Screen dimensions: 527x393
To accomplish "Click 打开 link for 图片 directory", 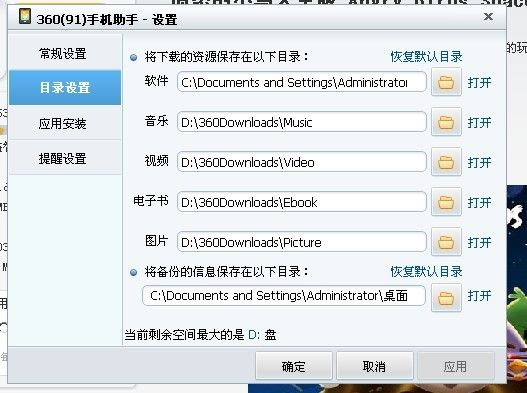I will [480, 242].
